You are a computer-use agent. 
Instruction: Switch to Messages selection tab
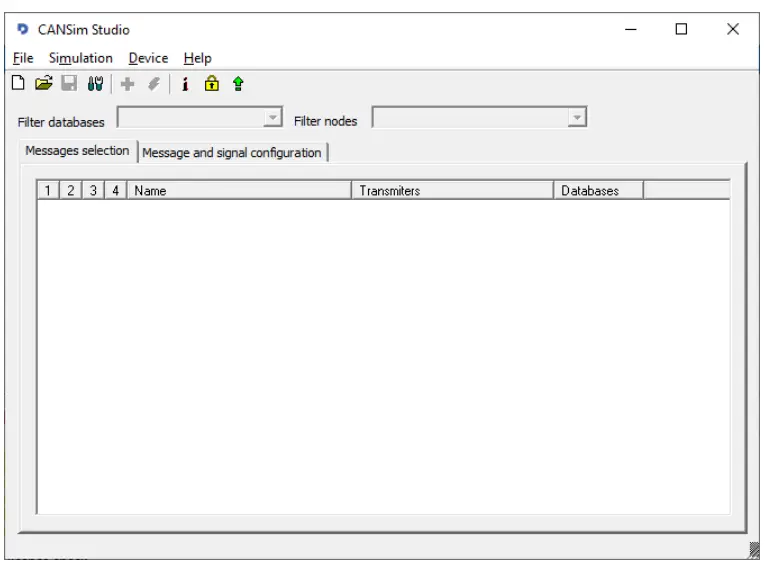[x=78, y=151]
